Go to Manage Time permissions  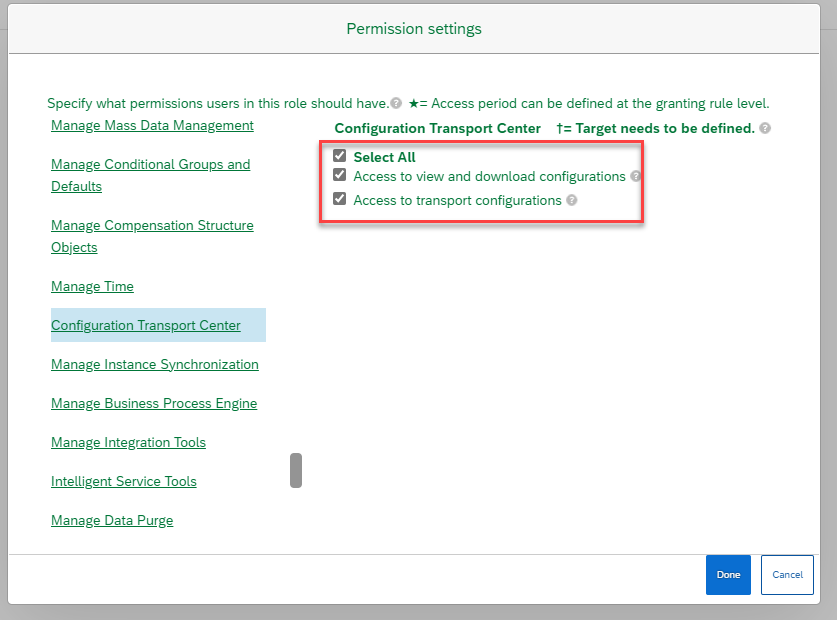click(92, 287)
